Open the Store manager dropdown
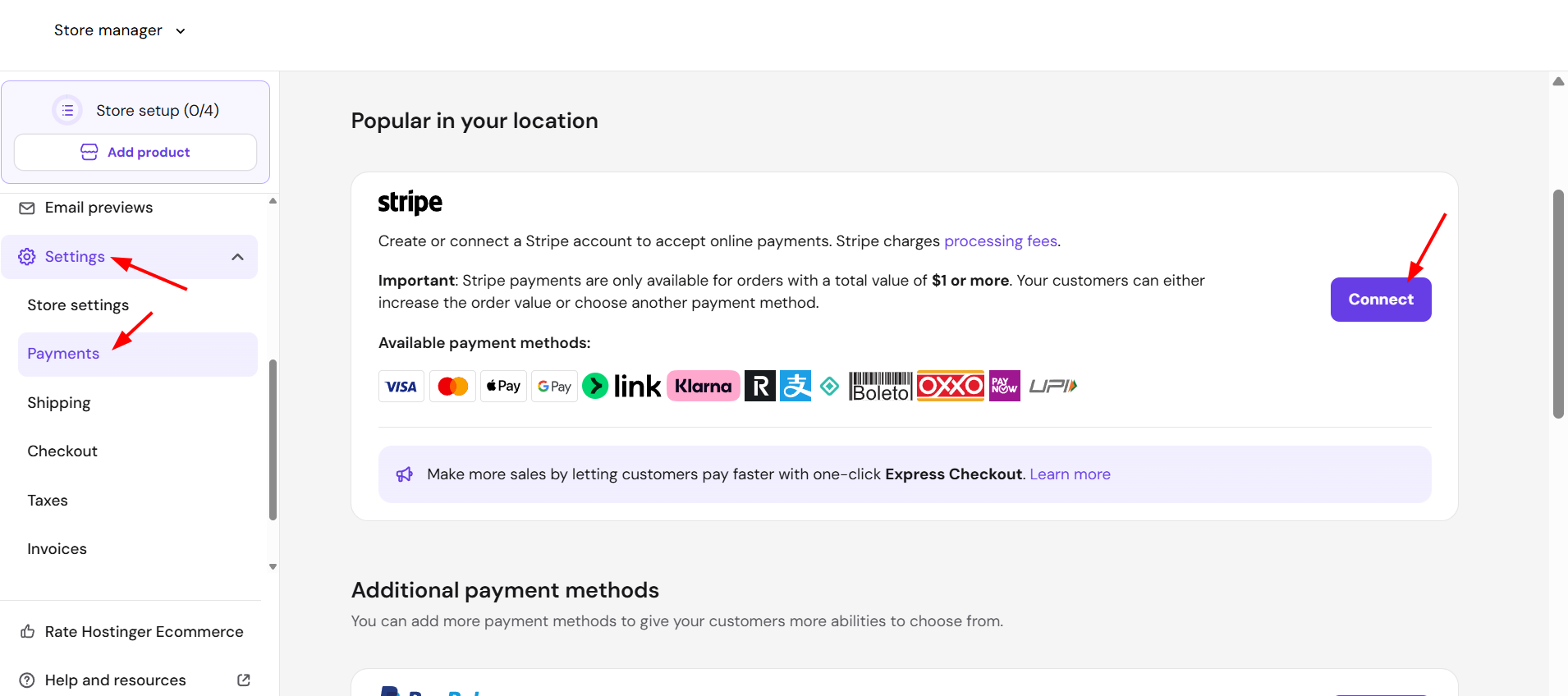The width and height of the screenshot is (1568, 696). click(x=120, y=30)
